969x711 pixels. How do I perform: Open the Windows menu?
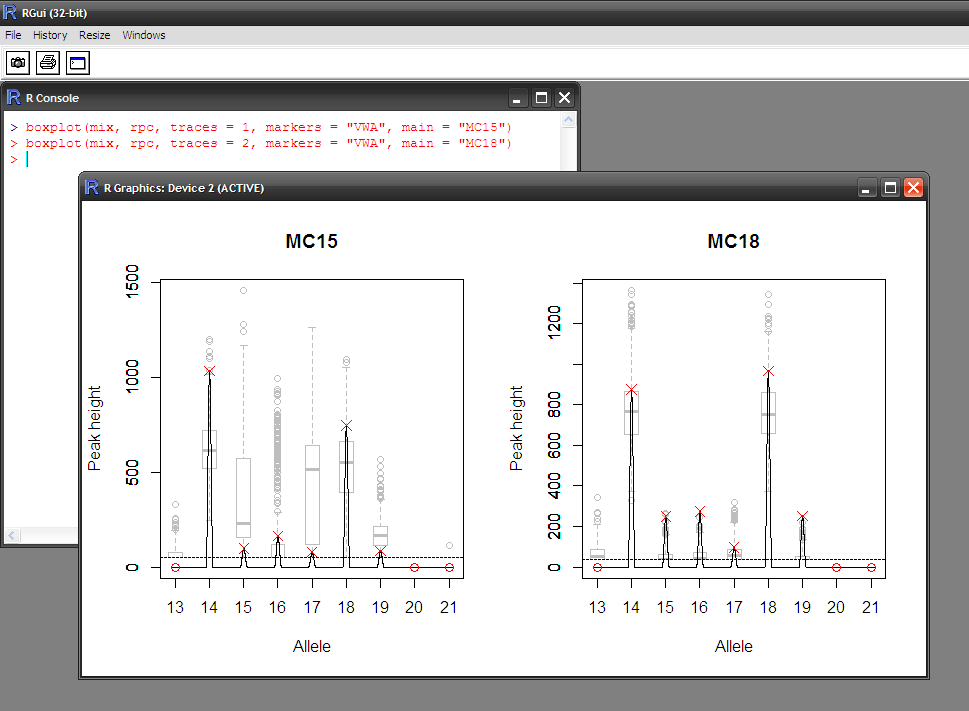click(x=144, y=35)
